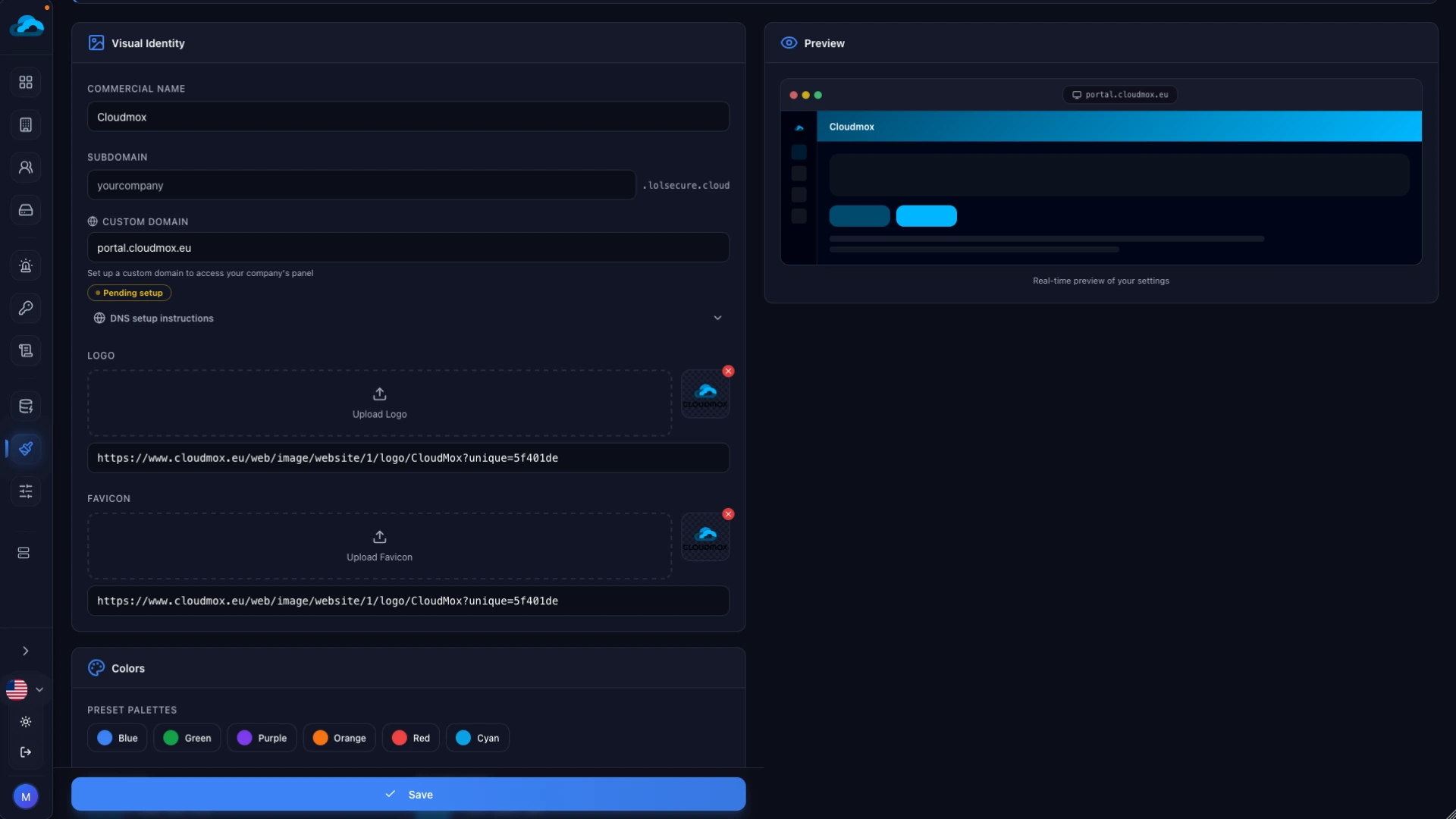Open the server rack icon in sidebar
Image resolution: width=1456 pixels, height=819 pixels.
(24, 553)
